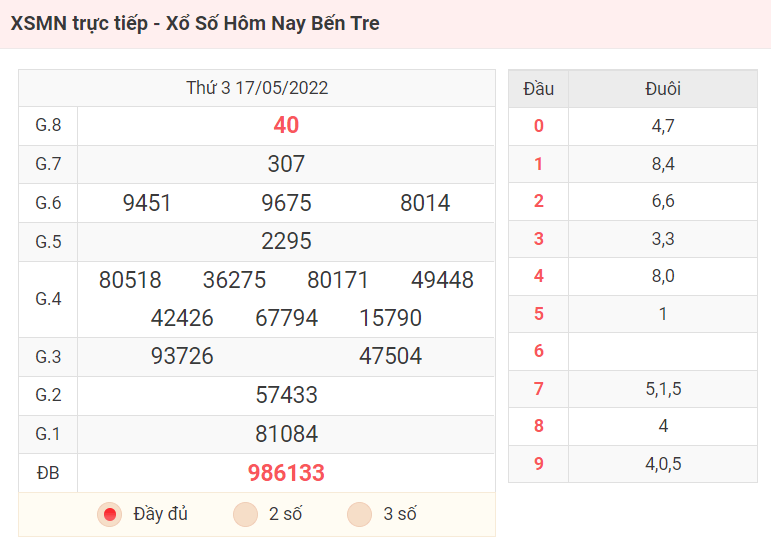Viewport: 771px width, 550px height.
Task: Click the G.5 result 2295
Action: click(x=286, y=241)
